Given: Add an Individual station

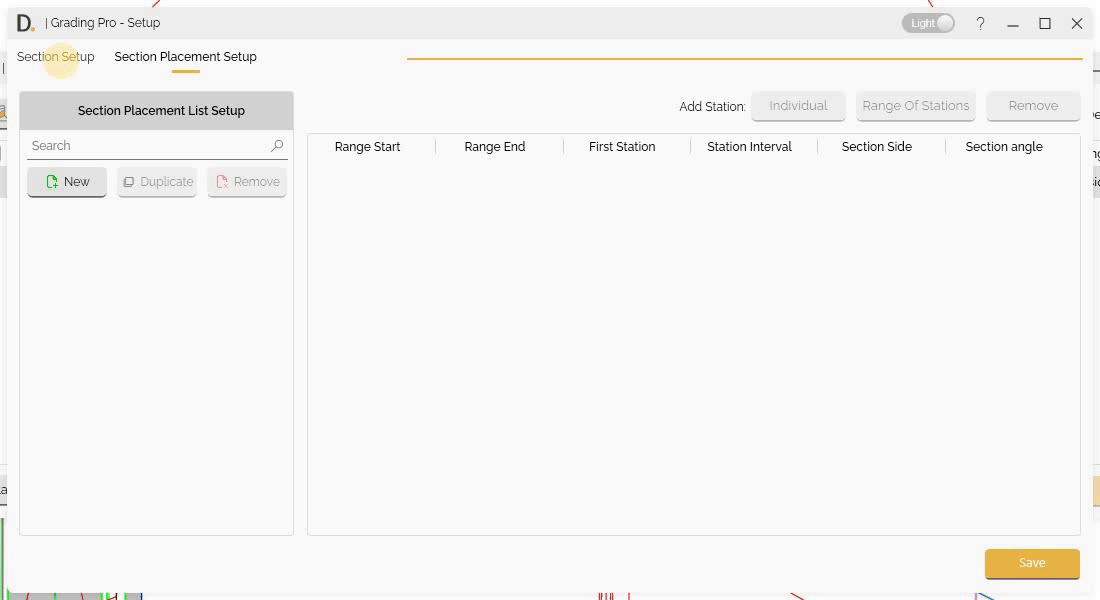Looking at the screenshot, I should click(797, 105).
